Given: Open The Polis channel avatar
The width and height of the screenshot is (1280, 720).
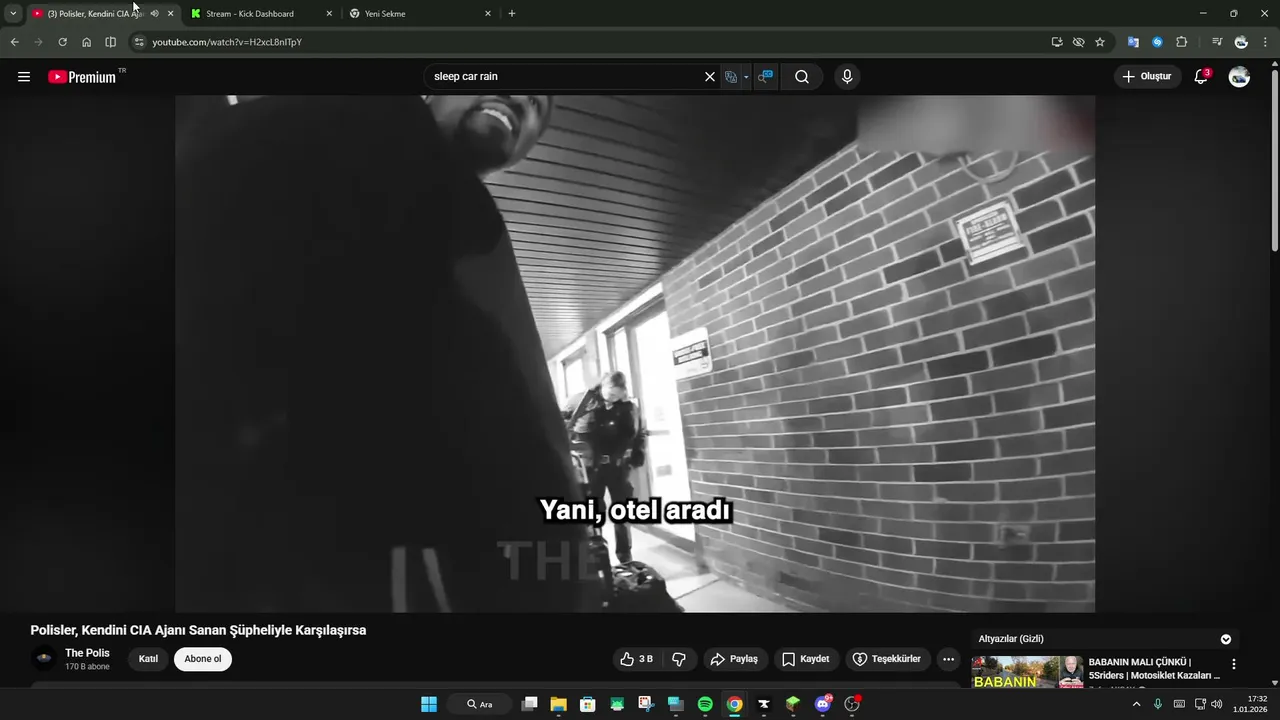Looking at the screenshot, I should 44,658.
